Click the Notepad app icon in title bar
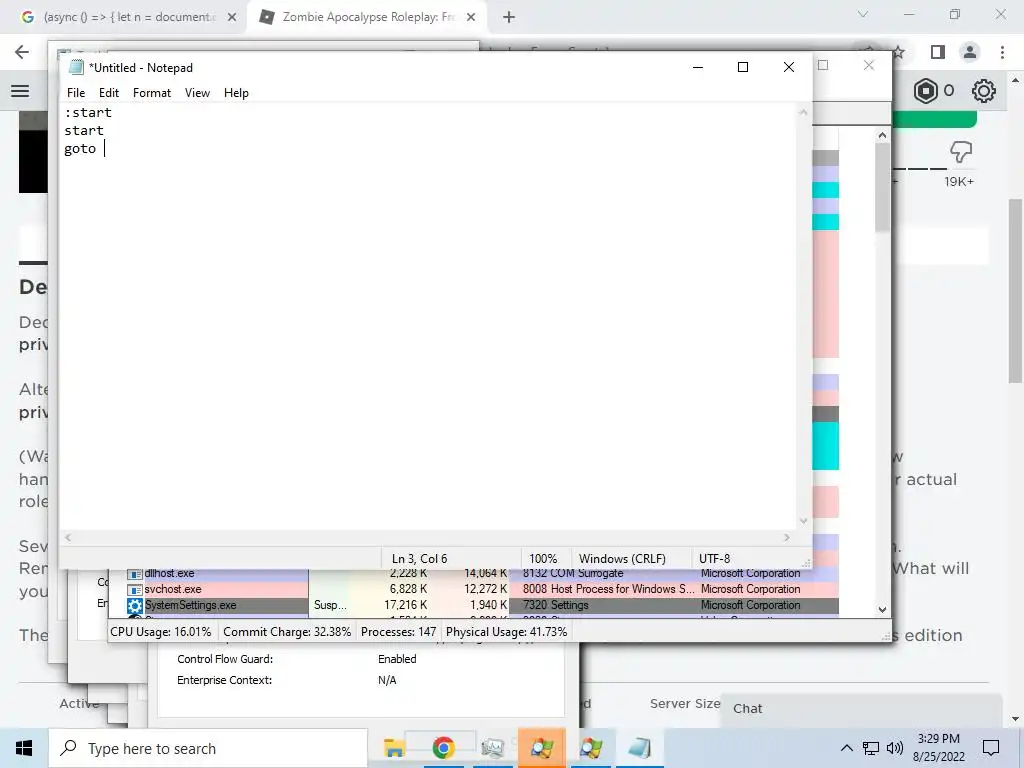The height and width of the screenshot is (768, 1024). pos(76,67)
